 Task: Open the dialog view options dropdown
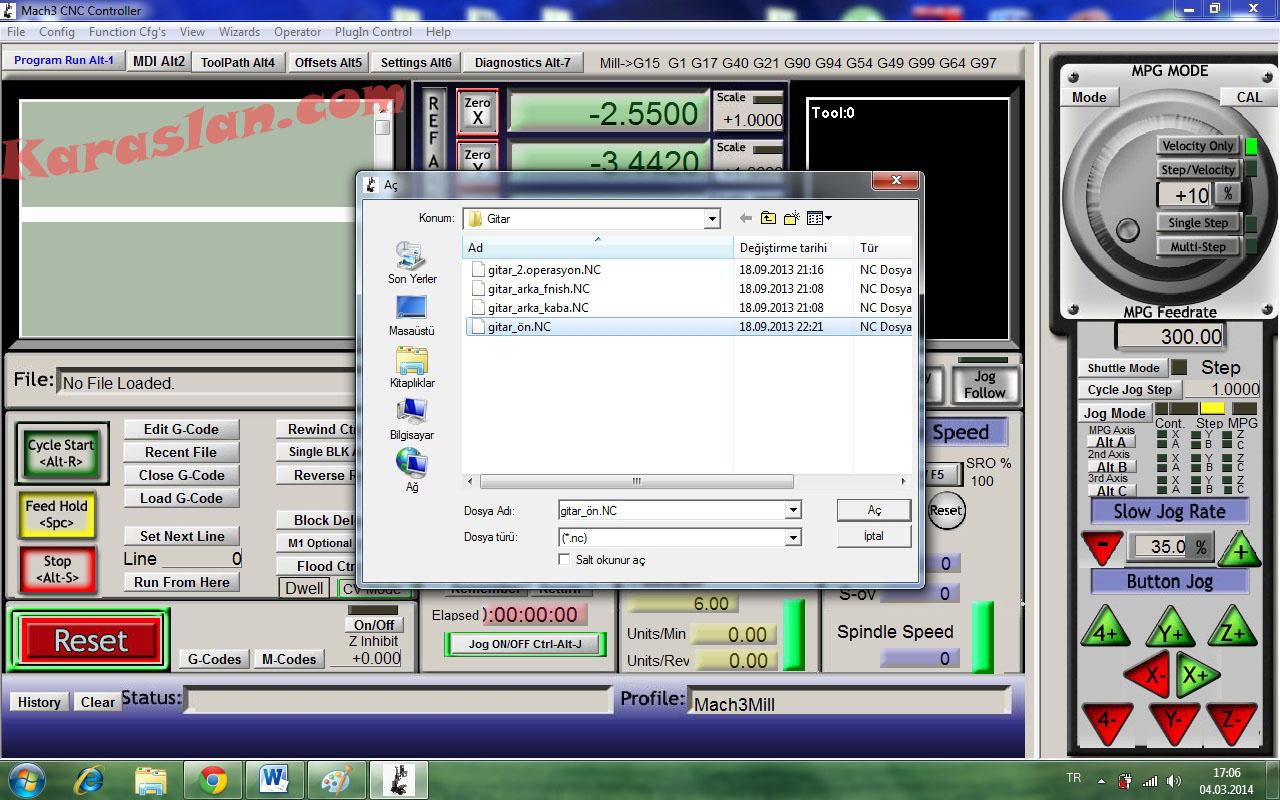tap(820, 218)
